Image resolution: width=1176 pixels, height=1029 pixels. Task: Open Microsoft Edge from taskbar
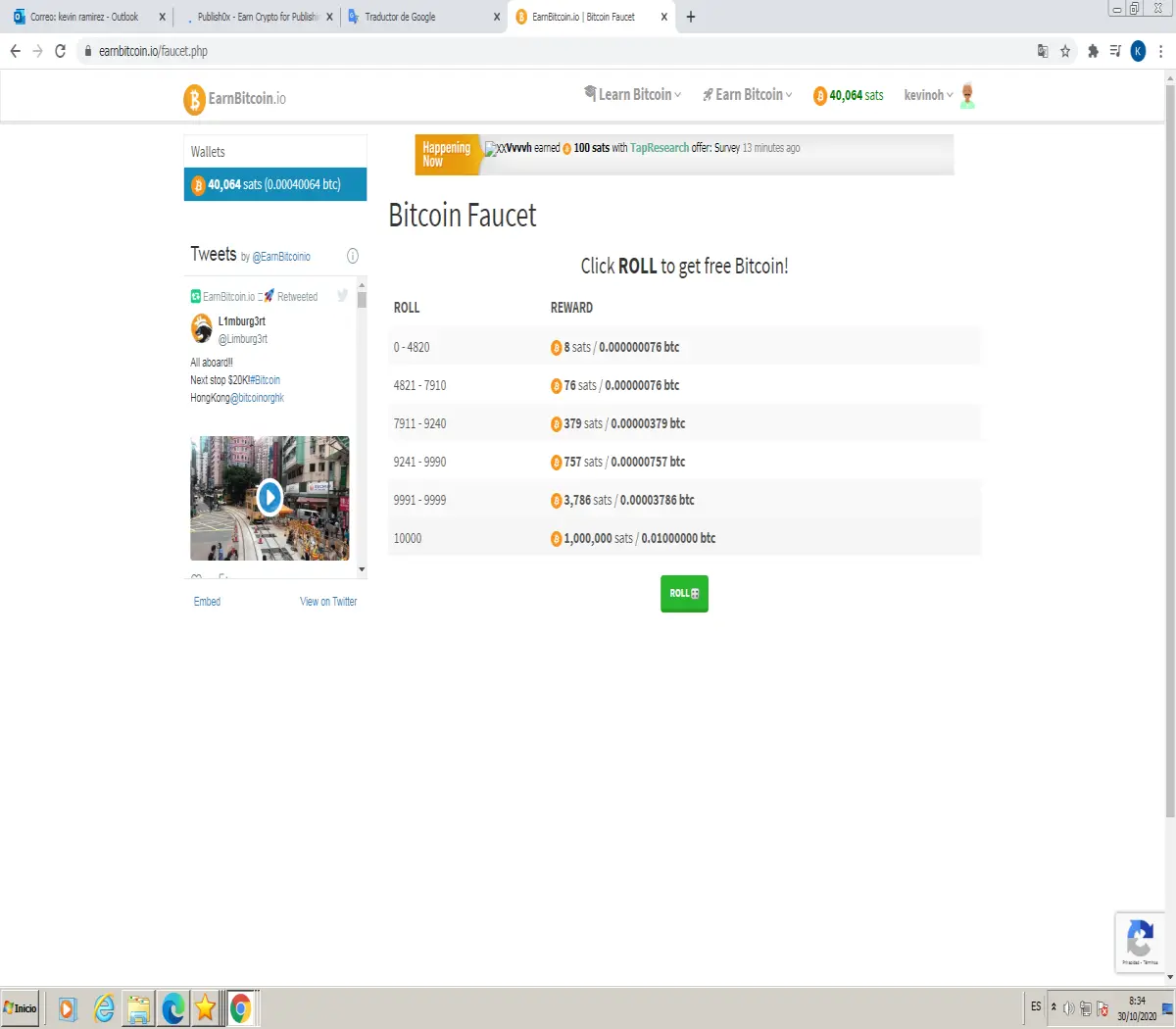[x=173, y=1008]
